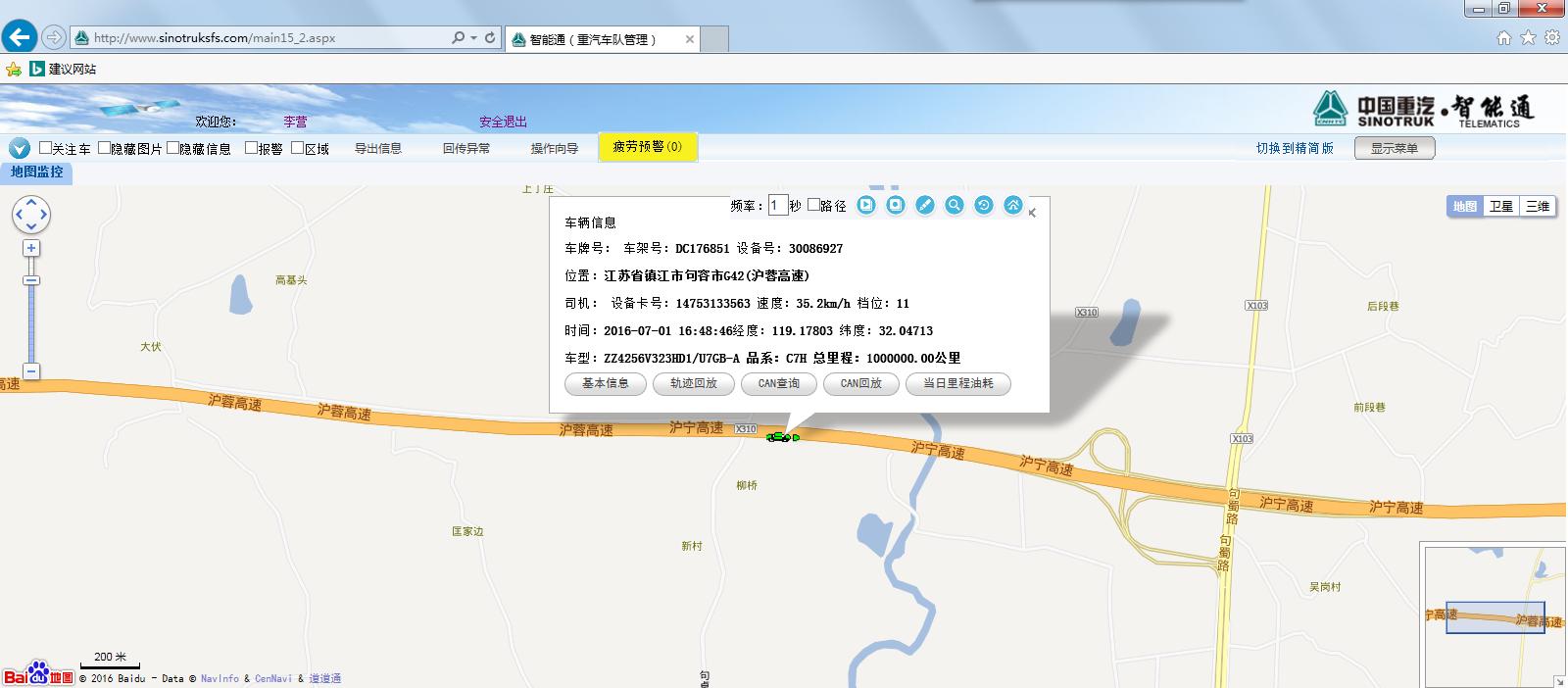Image resolution: width=1568 pixels, height=688 pixels.
Task: Toggle the 隐藏图片 checkbox
Action: [104, 148]
